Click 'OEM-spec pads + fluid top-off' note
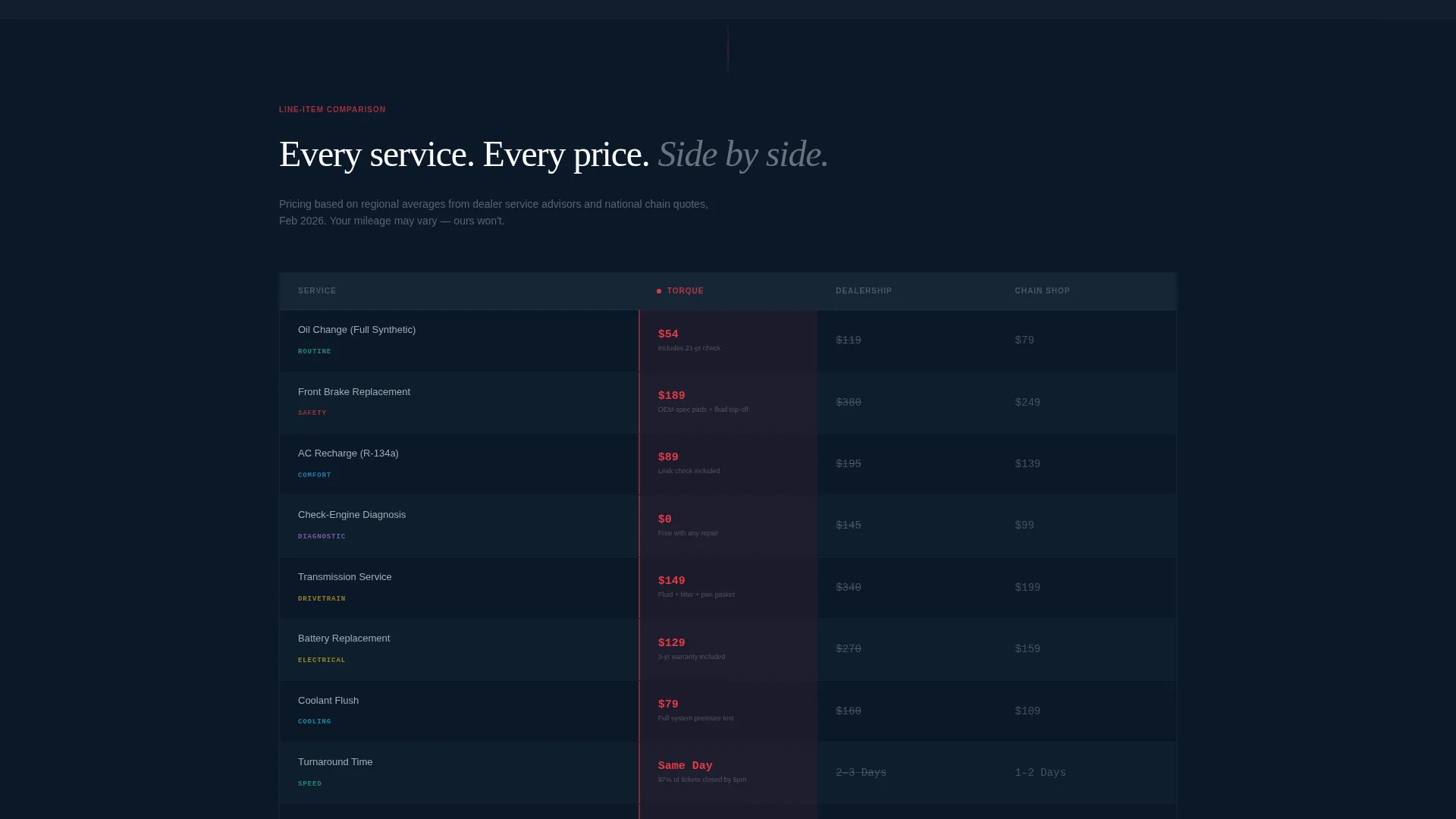This screenshot has height=819, width=1456. click(703, 410)
